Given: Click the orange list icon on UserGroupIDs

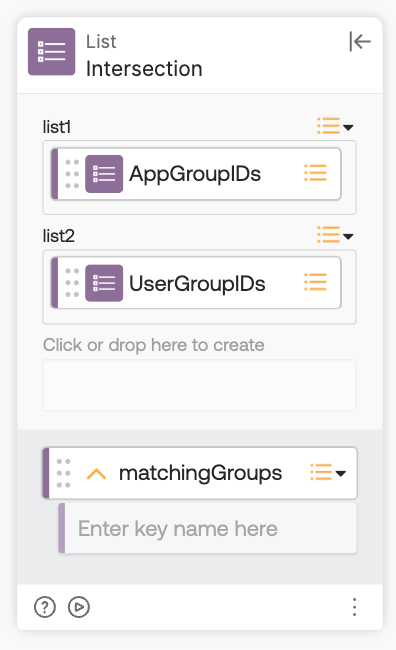Looking at the screenshot, I should pyautogui.click(x=316, y=282).
